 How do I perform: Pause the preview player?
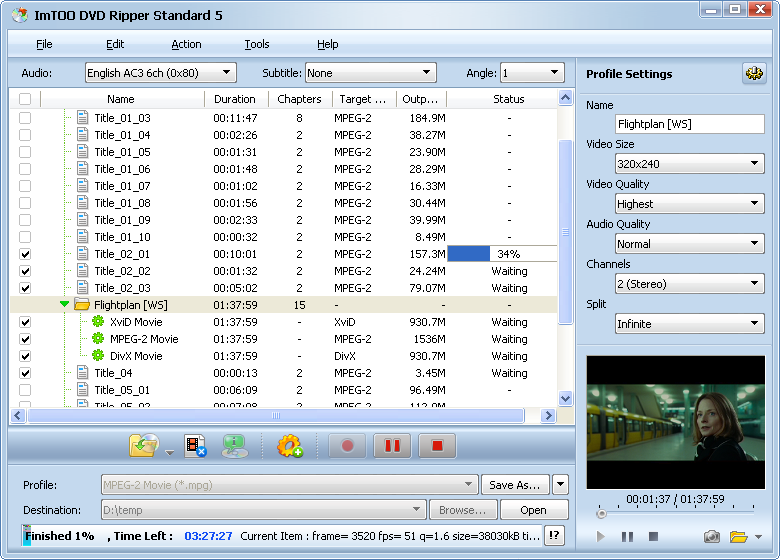(x=627, y=537)
